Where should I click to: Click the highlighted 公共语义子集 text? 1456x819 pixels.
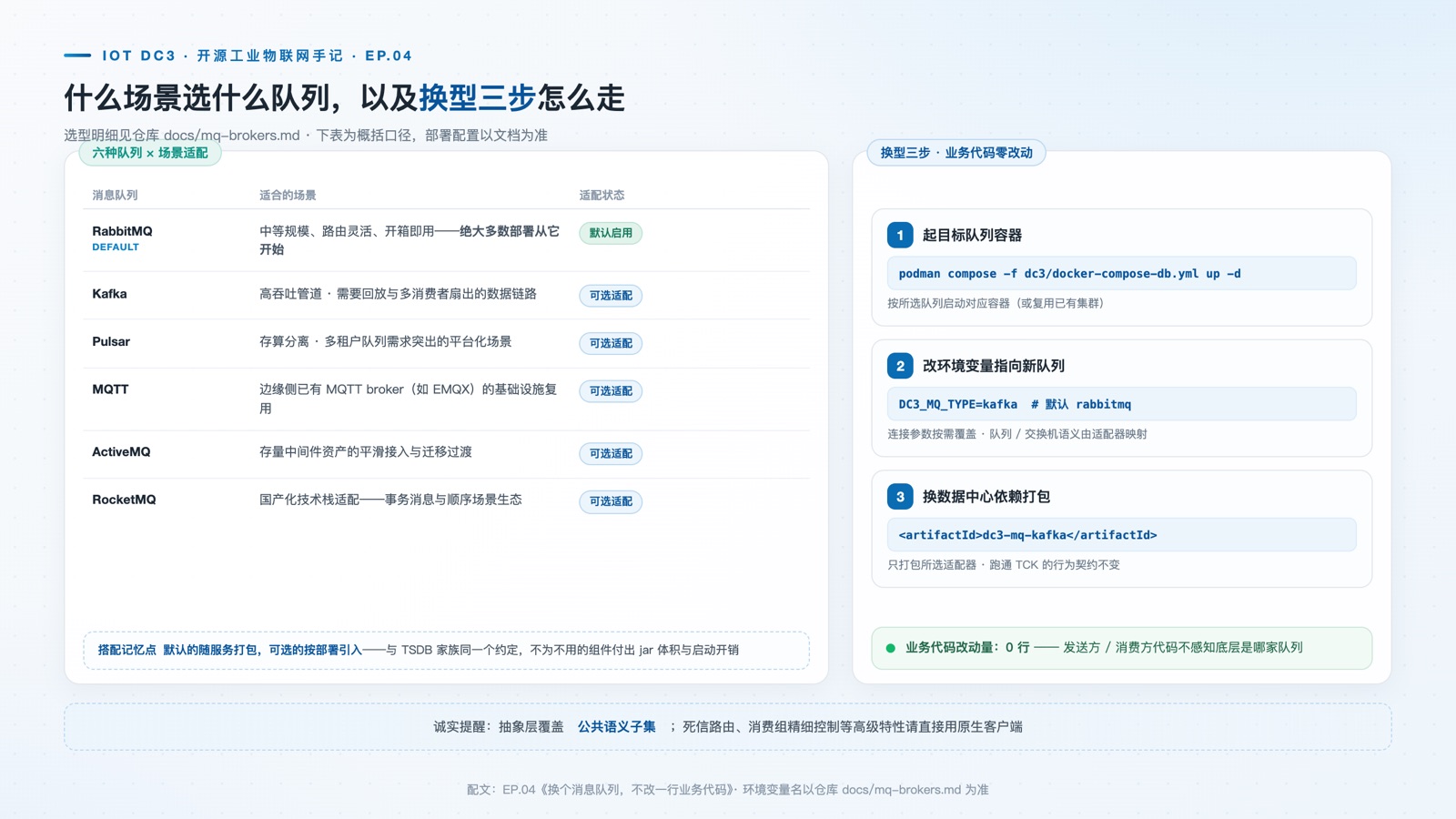617,727
